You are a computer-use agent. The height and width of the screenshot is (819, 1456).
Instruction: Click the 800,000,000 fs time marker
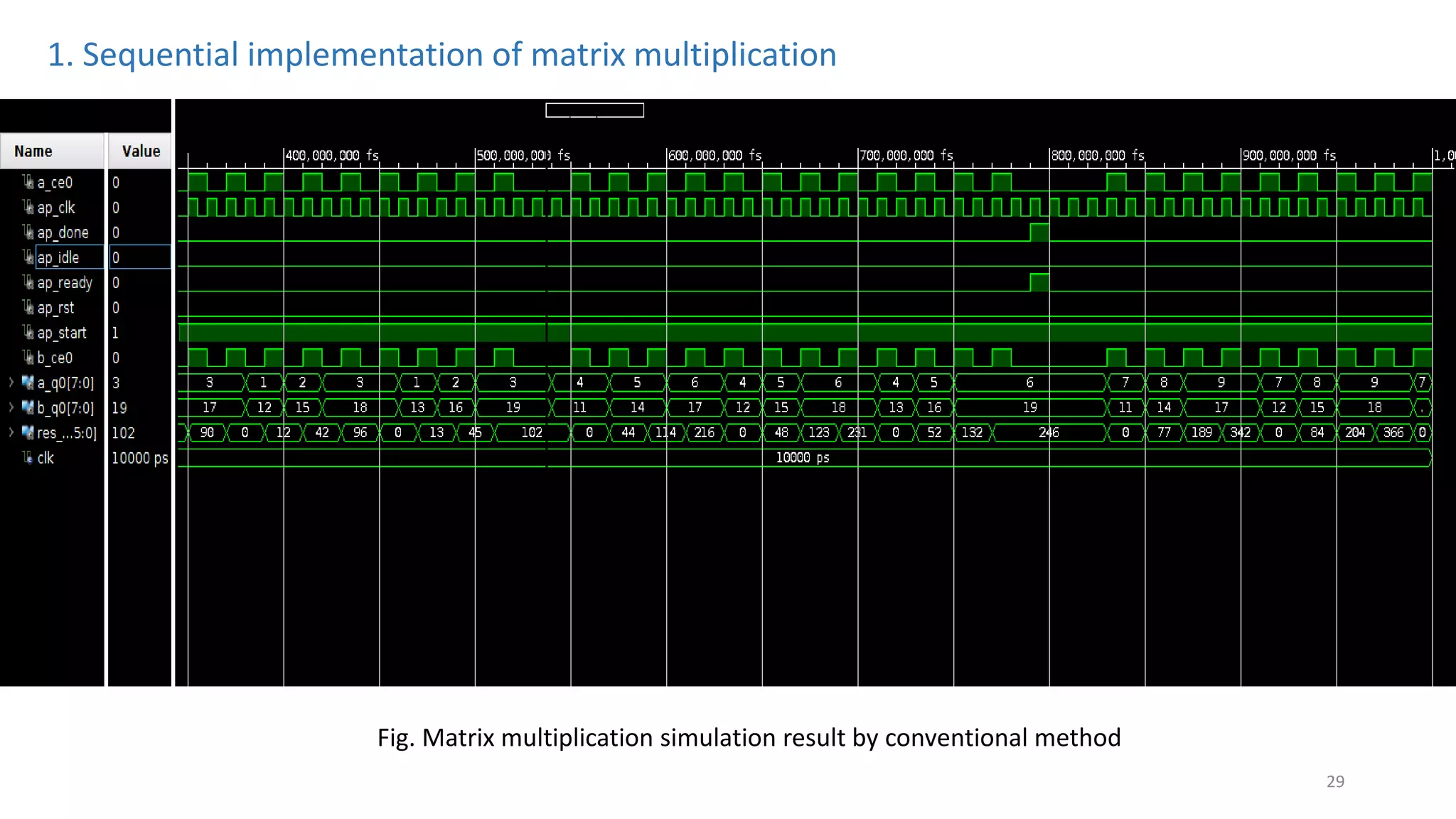1098,155
